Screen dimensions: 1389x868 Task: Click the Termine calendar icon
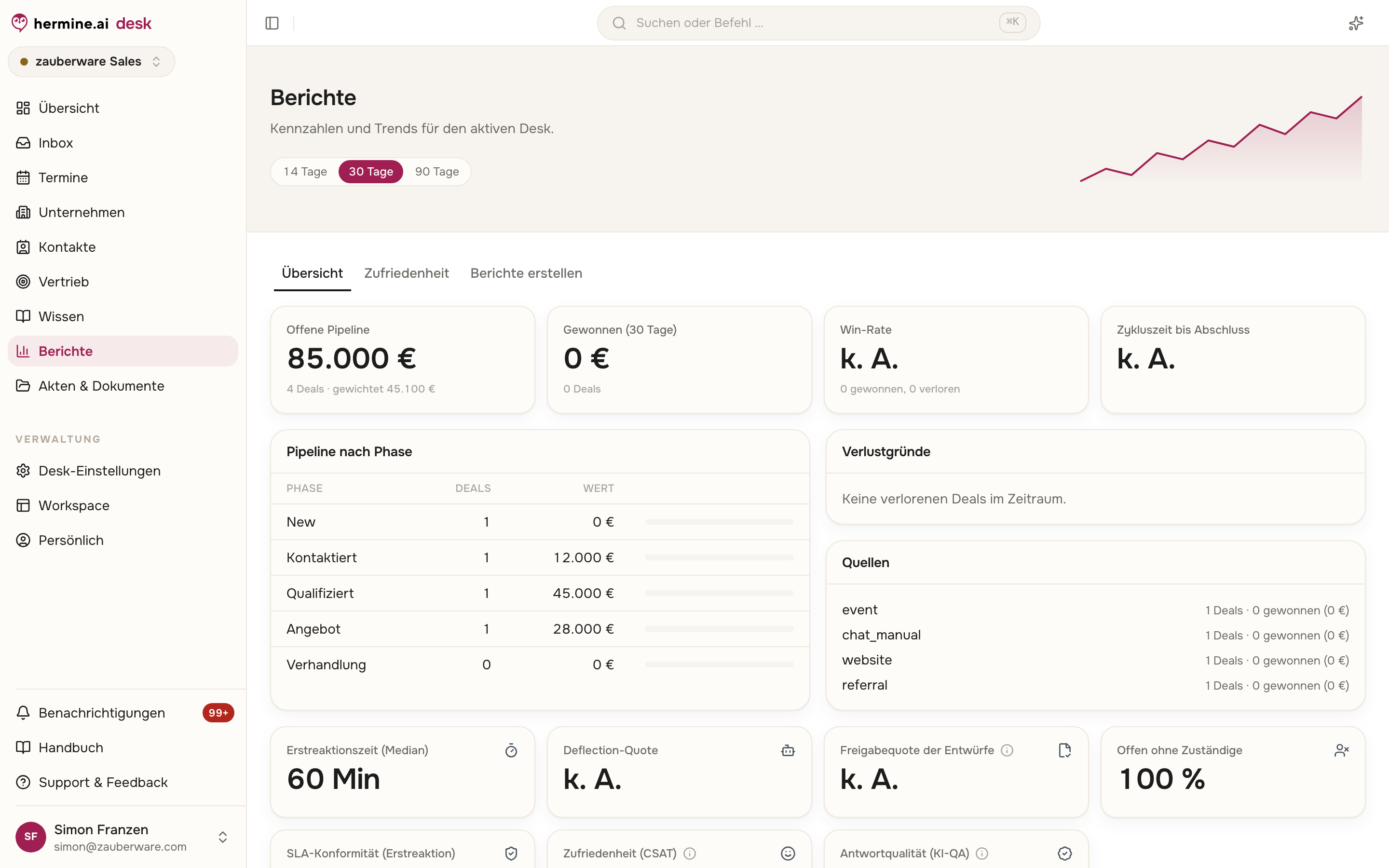coord(23,177)
